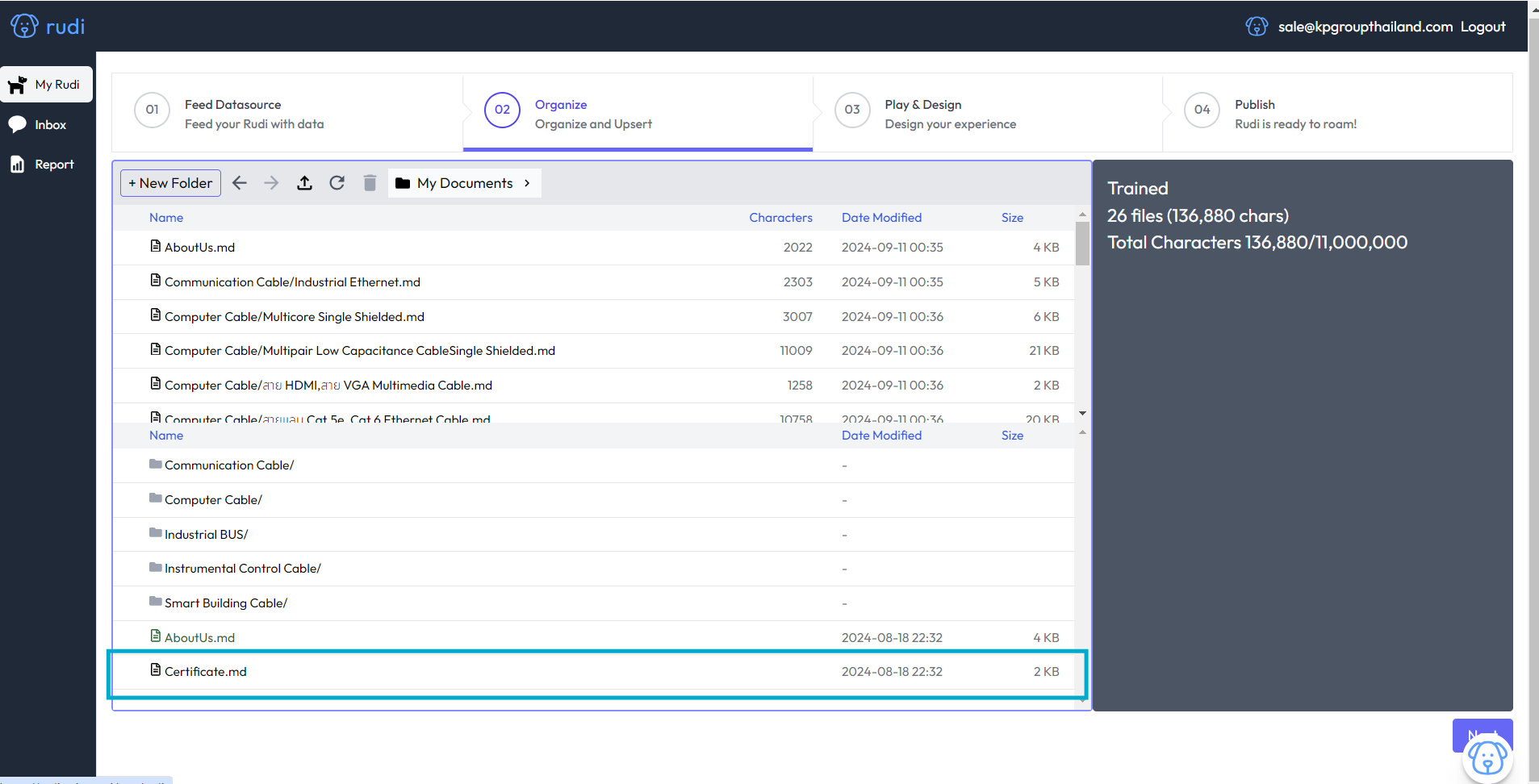Click the upload icon in file toolbar
1539x784 pixels.
pos(304,183)
